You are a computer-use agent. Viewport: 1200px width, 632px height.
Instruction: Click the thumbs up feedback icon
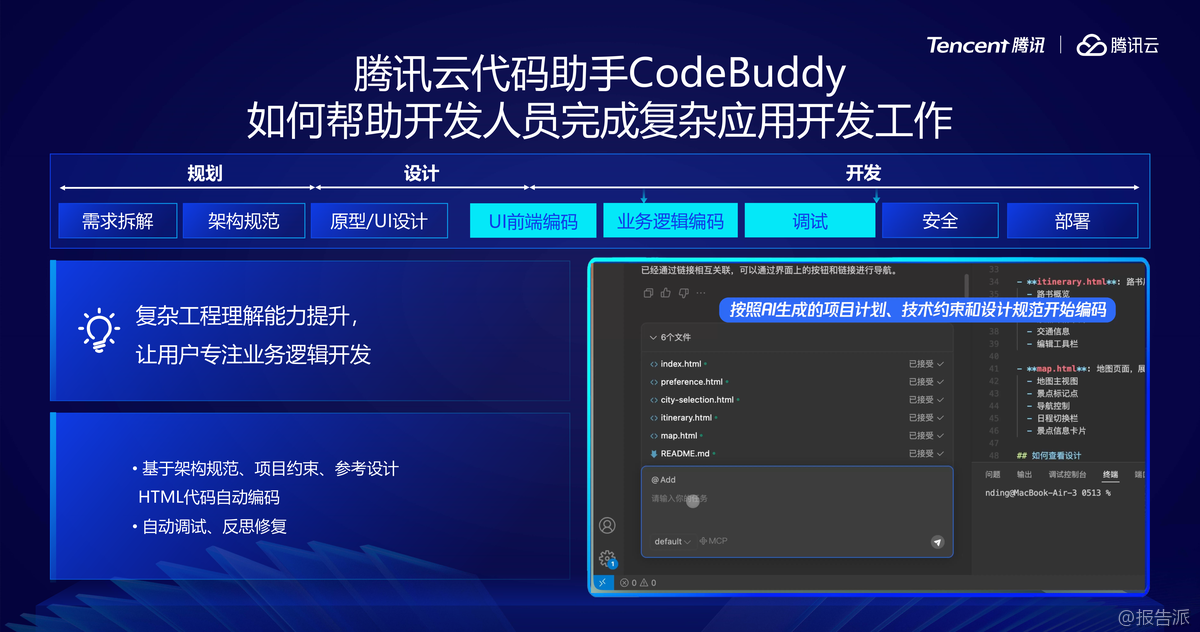[666, 293]
